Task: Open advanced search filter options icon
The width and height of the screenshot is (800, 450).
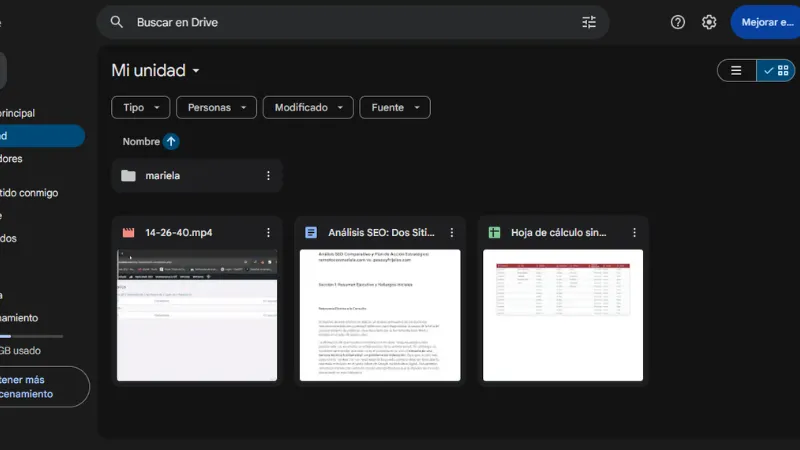Action: tap(589, 22)
